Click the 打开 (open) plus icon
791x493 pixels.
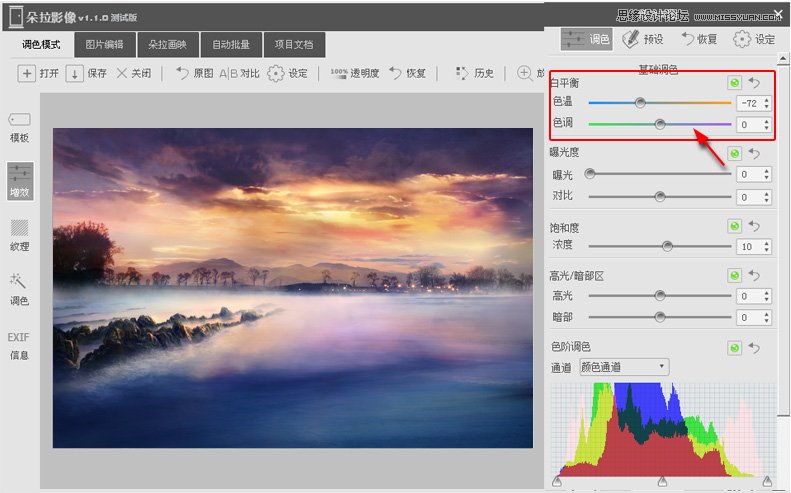[x=26, y=74]
